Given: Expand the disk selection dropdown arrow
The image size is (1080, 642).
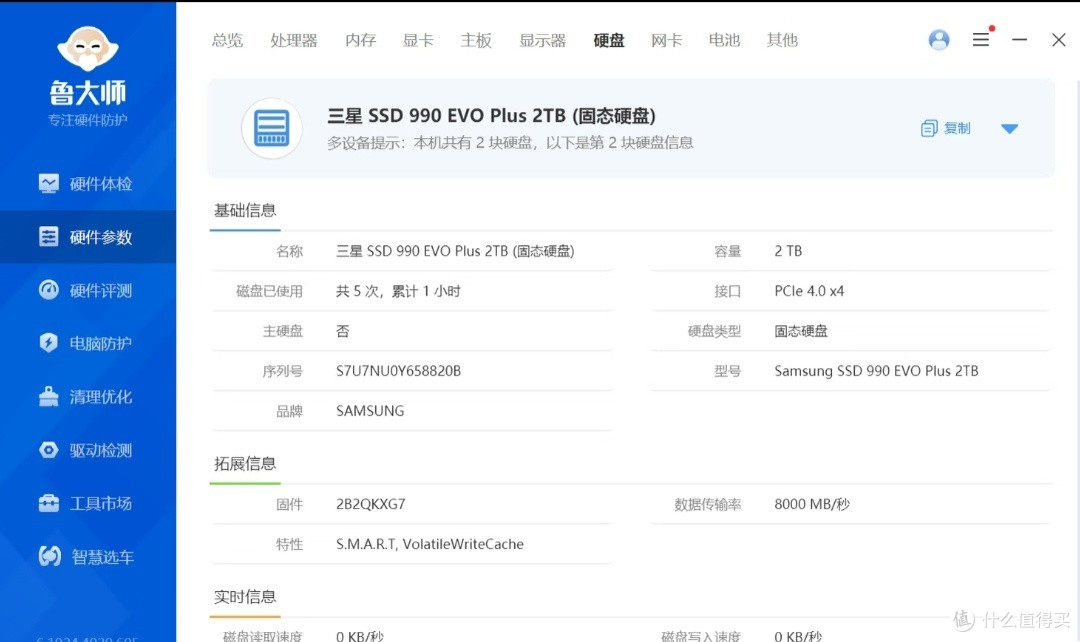Looking at the screenshot, I should (x=1009, y=129).
